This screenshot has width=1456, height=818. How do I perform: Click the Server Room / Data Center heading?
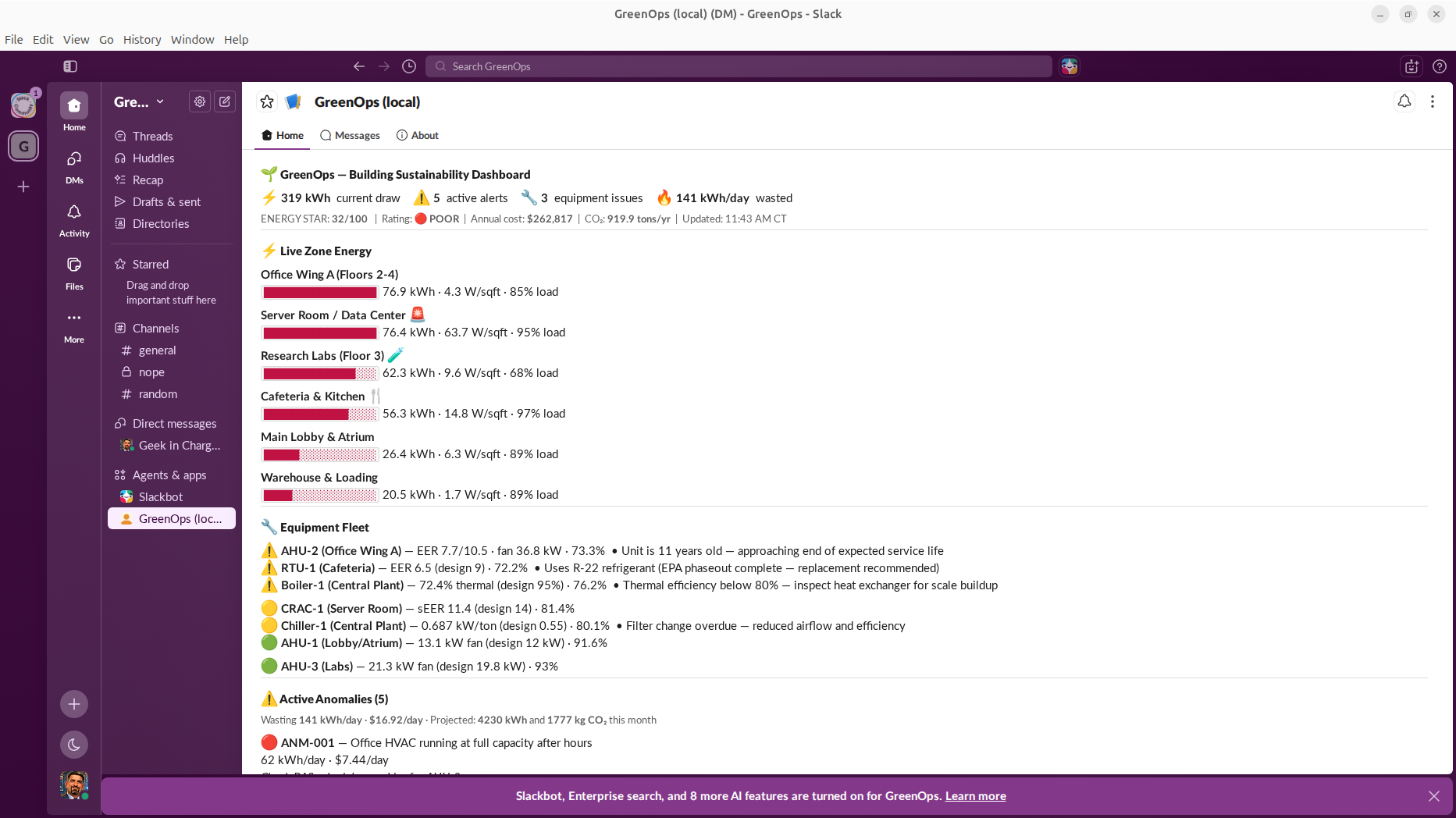click(x=333, y=315)
